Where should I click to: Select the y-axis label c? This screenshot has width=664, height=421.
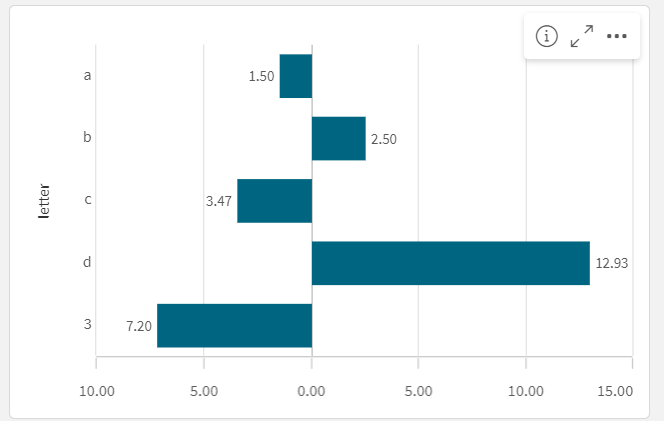pos(88,200)
